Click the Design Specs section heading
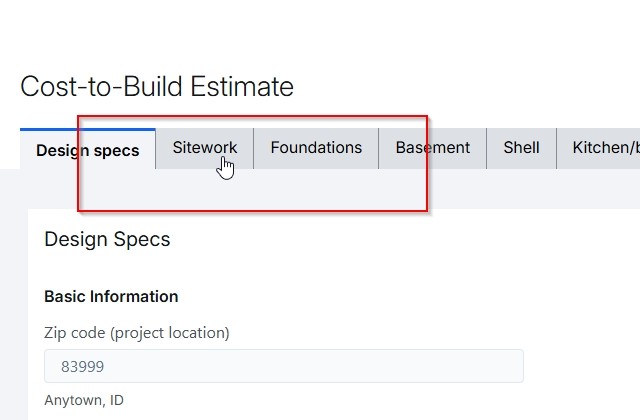The width and height of the screenshot is (640, 420). 107,239
